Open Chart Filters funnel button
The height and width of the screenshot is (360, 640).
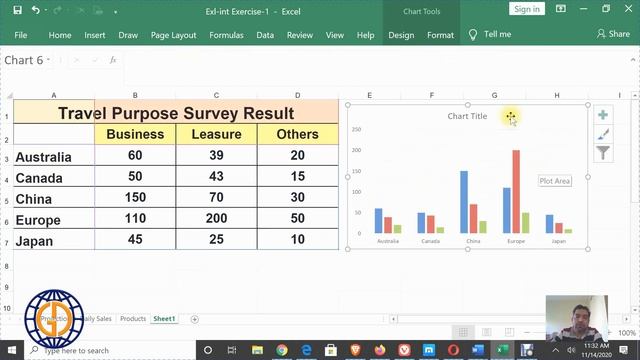(x=603, y=153)
